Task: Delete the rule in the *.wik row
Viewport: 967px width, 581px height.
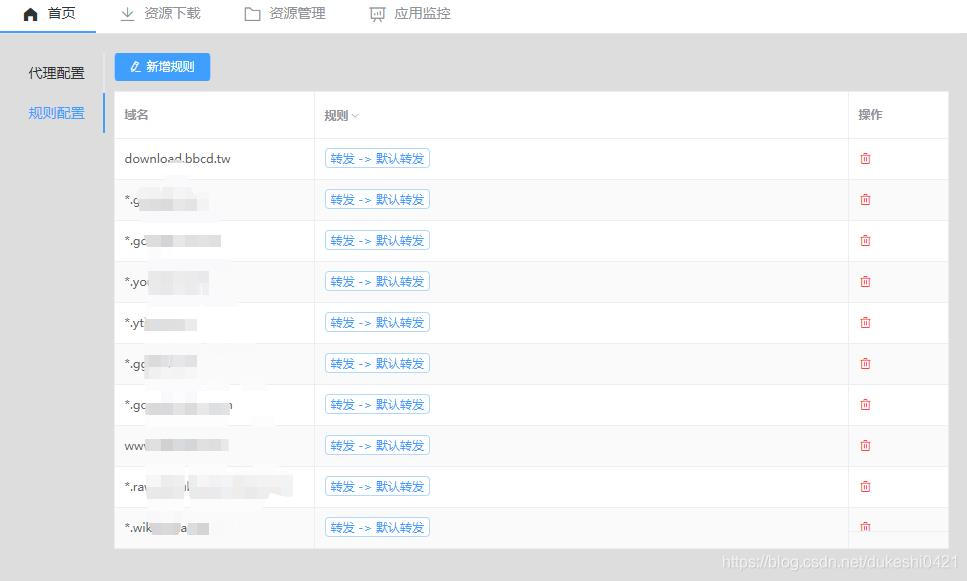Action: (x=865, y=527)
